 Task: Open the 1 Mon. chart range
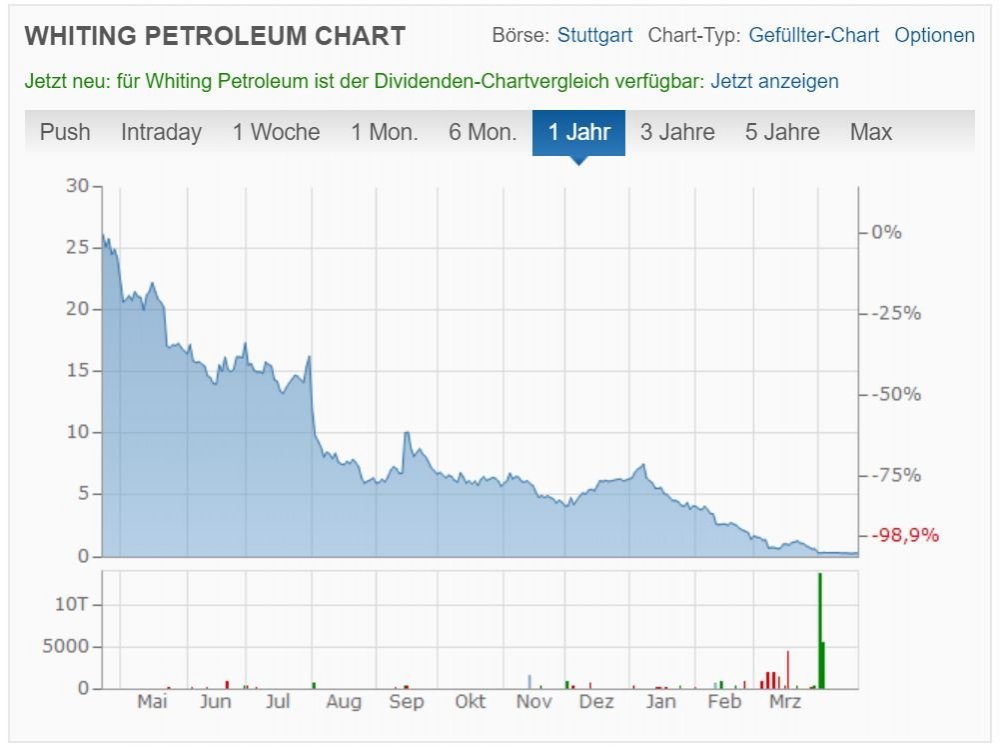384,132
